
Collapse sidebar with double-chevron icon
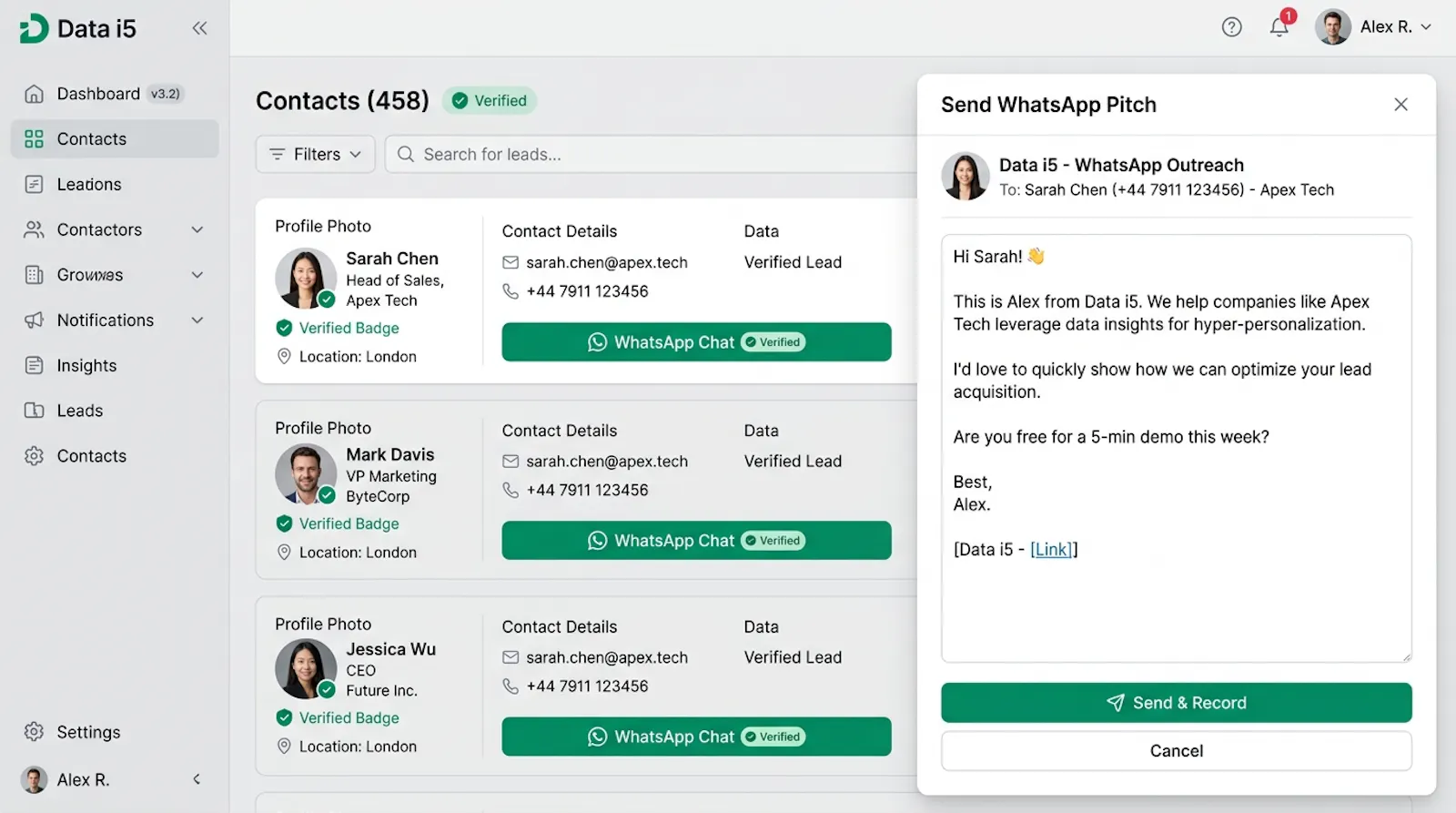pos(199,28)
